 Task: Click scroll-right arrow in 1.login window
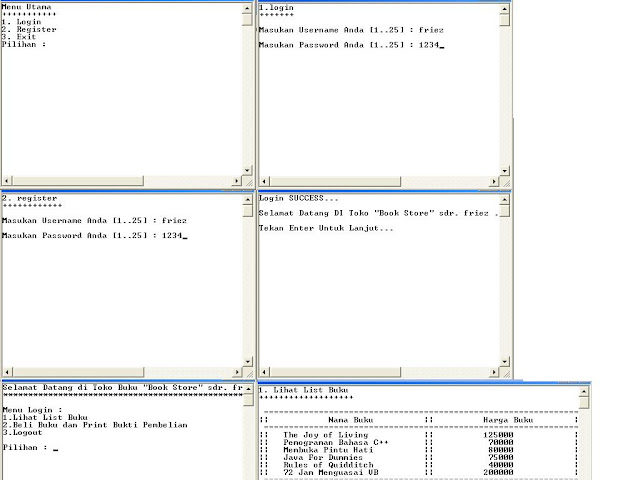tap(494, 181)
